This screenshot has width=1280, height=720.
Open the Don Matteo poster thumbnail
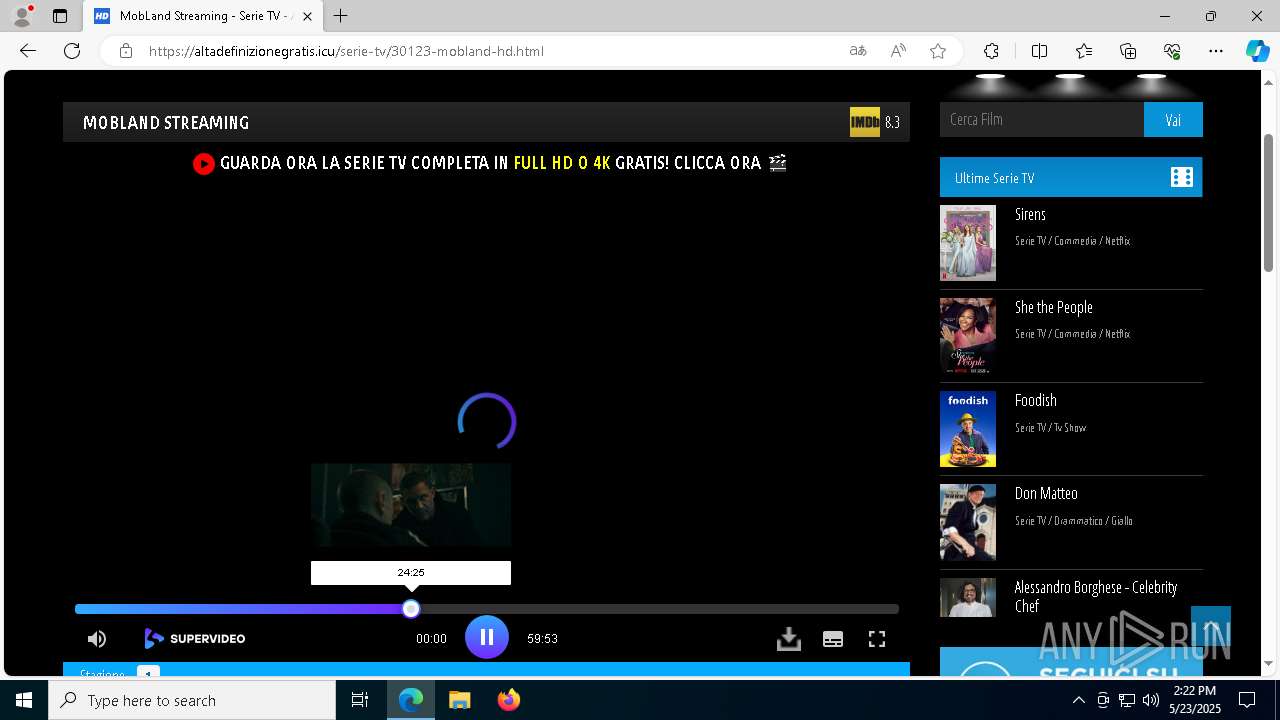pos(968,522)
